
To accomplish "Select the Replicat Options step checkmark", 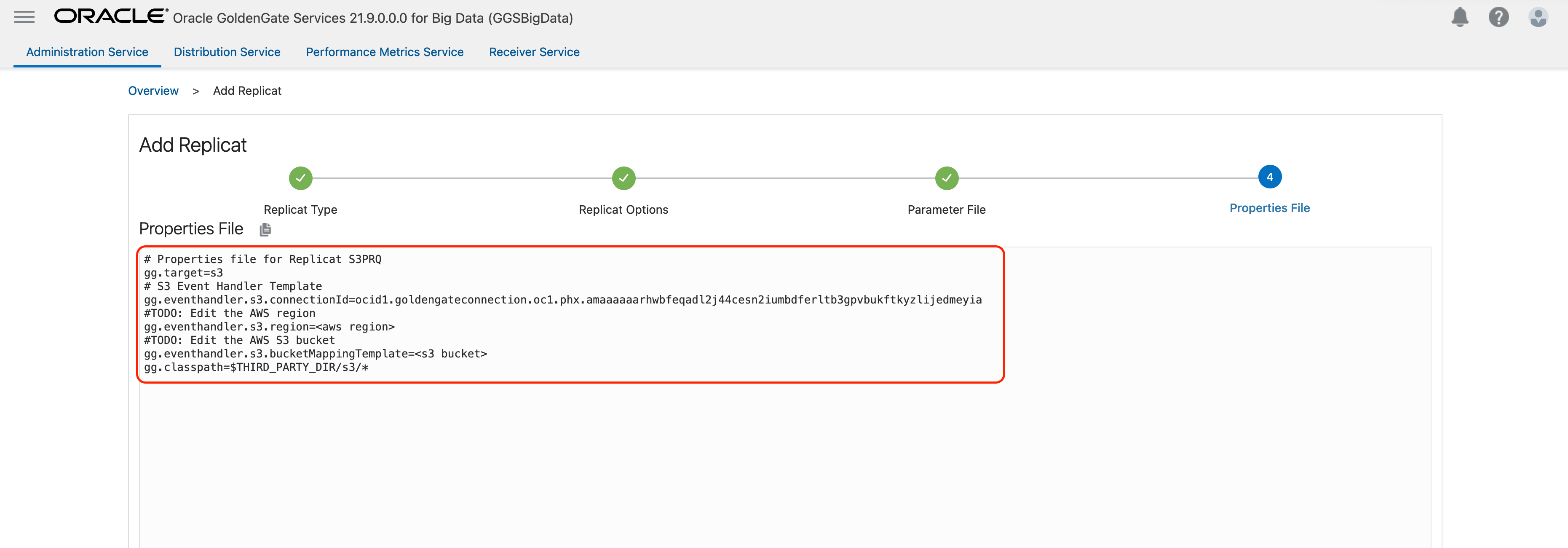I will (623, 178).
